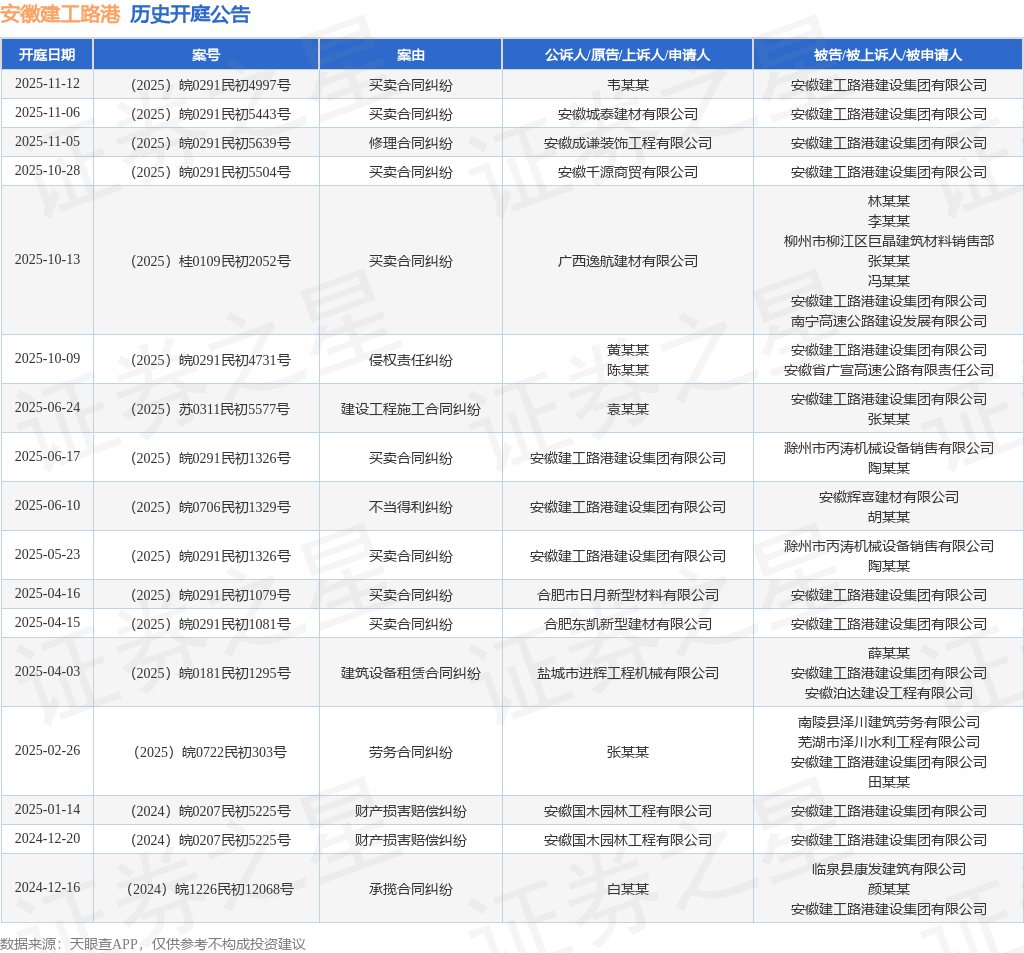Viewport: 1024px width, 953px height.
Task: Click plaintiff 盐城市进辉工程机械有限公司
Action: coord(628,673)
